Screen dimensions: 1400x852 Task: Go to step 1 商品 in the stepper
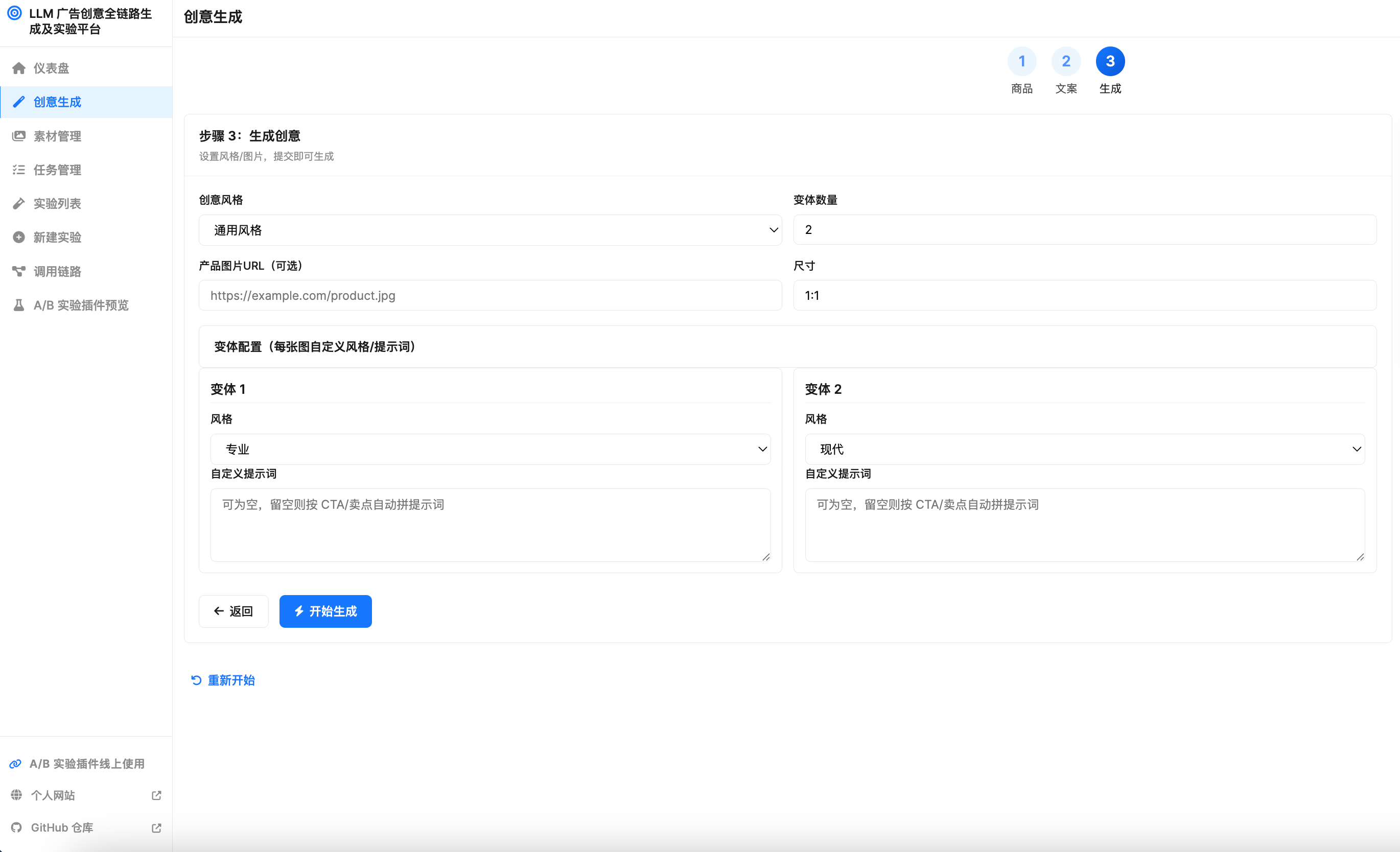click(x=1021, y=61)
